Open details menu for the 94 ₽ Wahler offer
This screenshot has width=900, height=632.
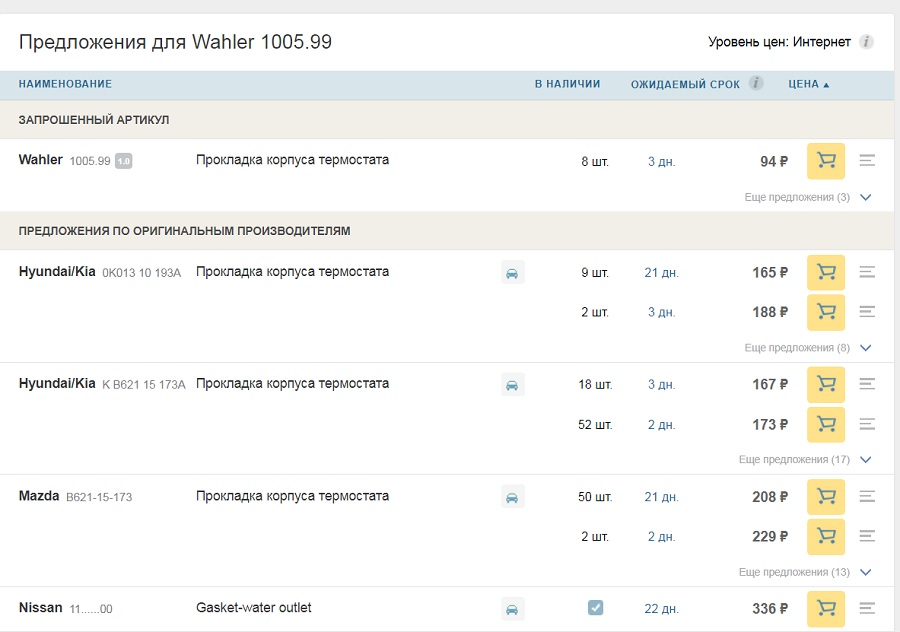(x=867, y=160)
